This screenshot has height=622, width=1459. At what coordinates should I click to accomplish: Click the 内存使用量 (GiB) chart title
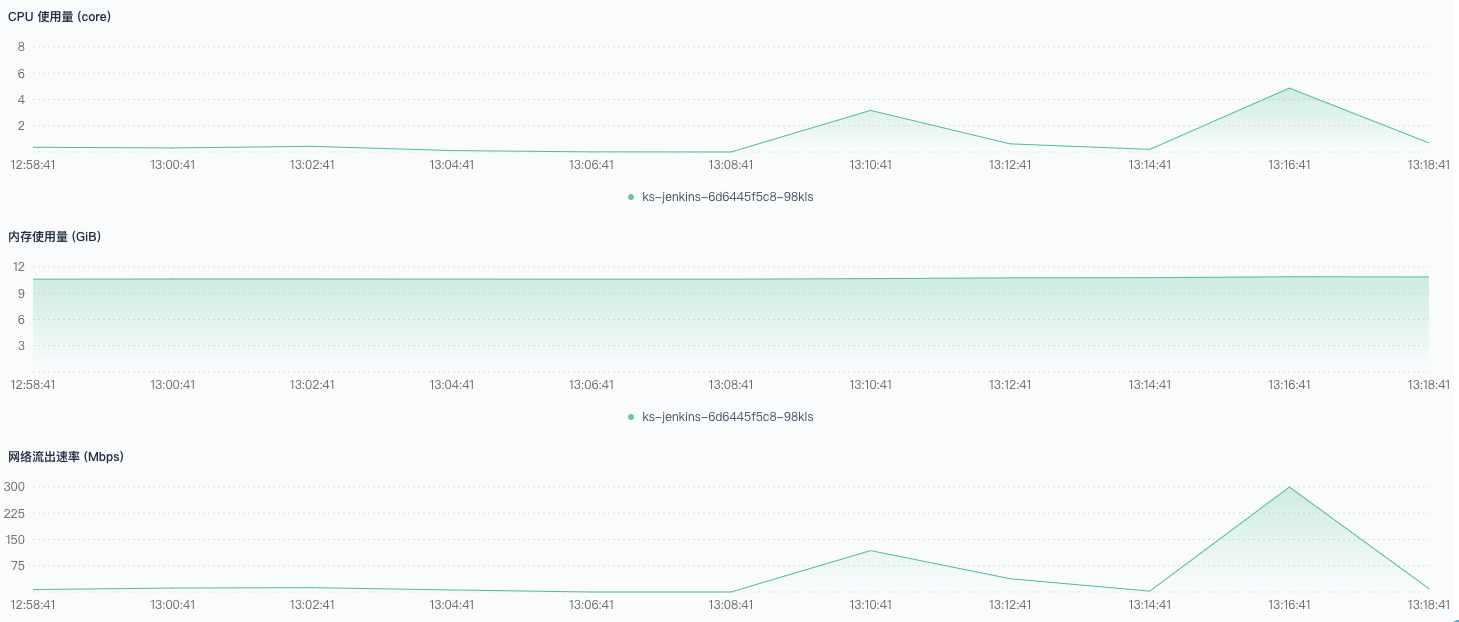tap(55, 237)
